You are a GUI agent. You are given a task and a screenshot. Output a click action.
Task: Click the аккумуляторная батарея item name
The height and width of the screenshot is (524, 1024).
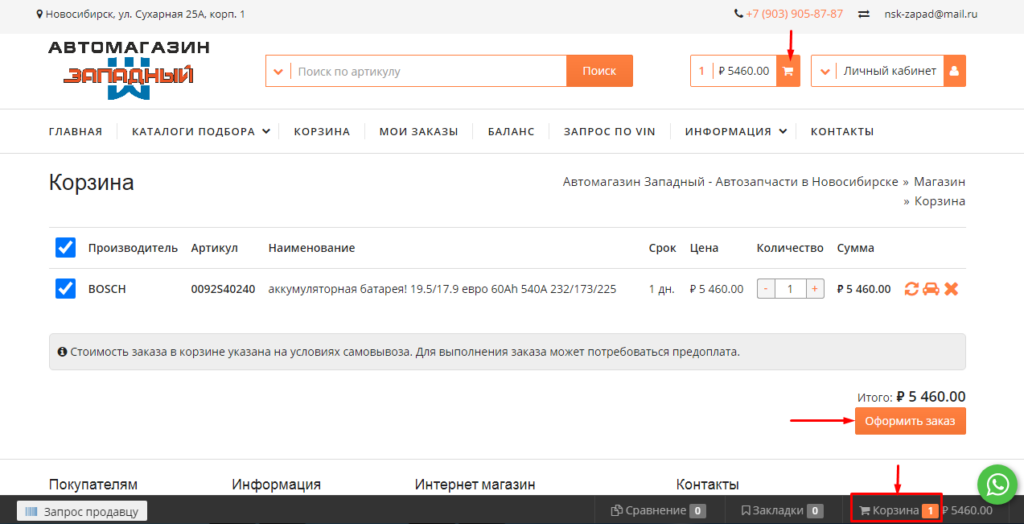click(442, 289)
